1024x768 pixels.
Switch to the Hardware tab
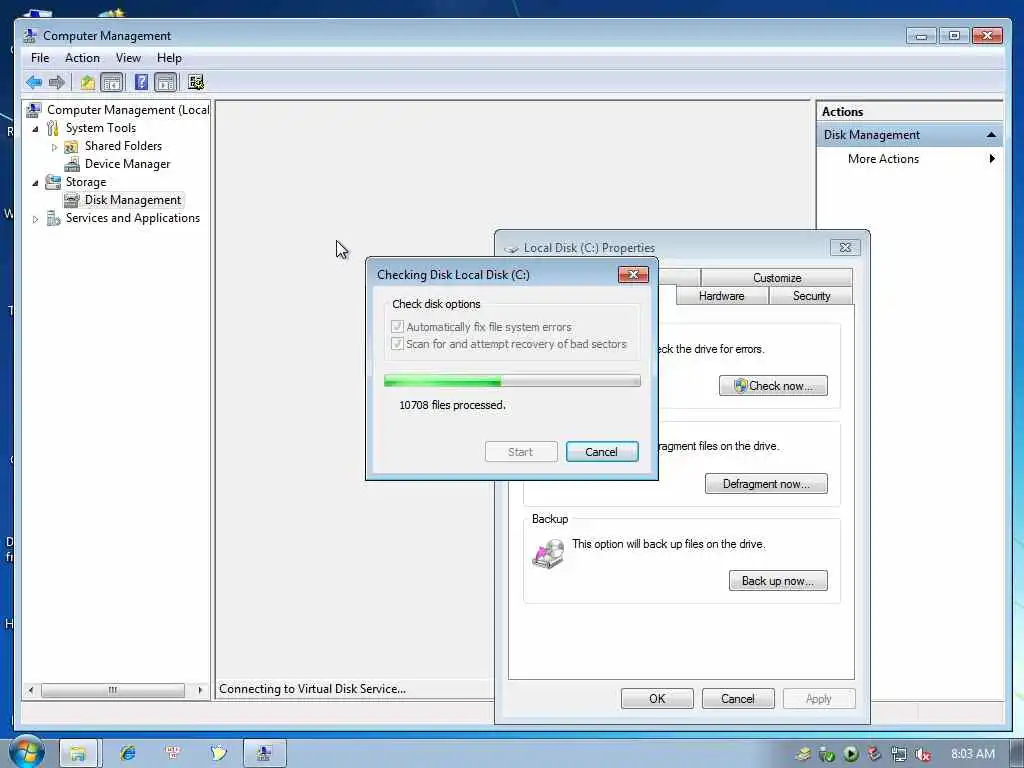(722, 296)
